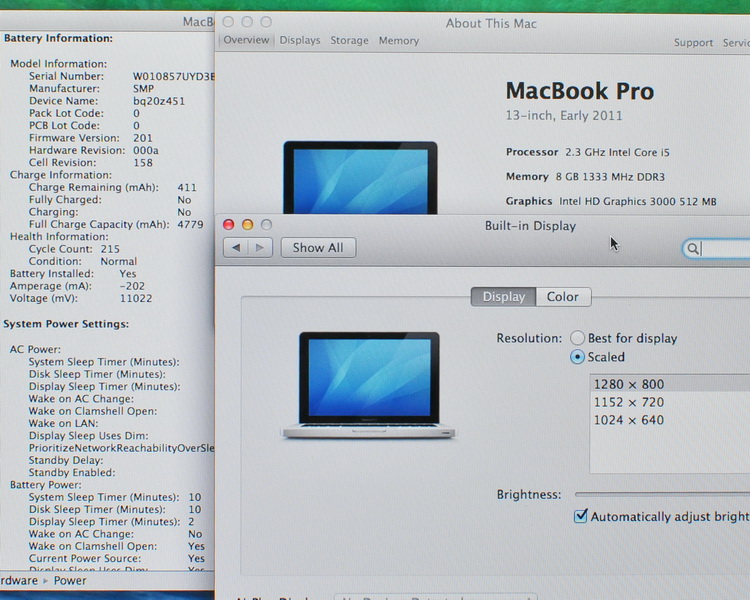Click the Battery Power section label
Screen dimensions: 750x600
coord(45,485)
